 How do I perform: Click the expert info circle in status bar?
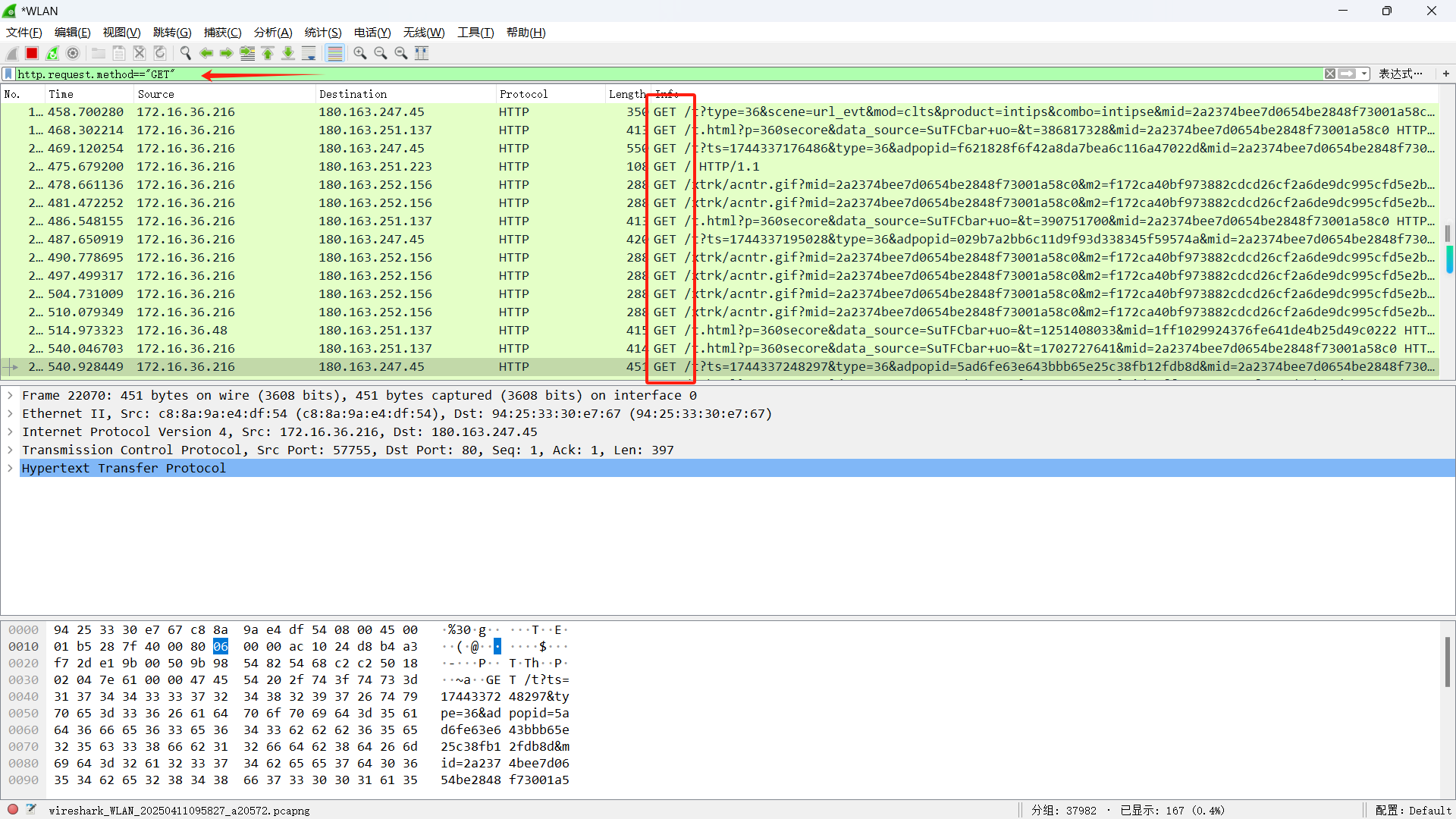(12, 810)
